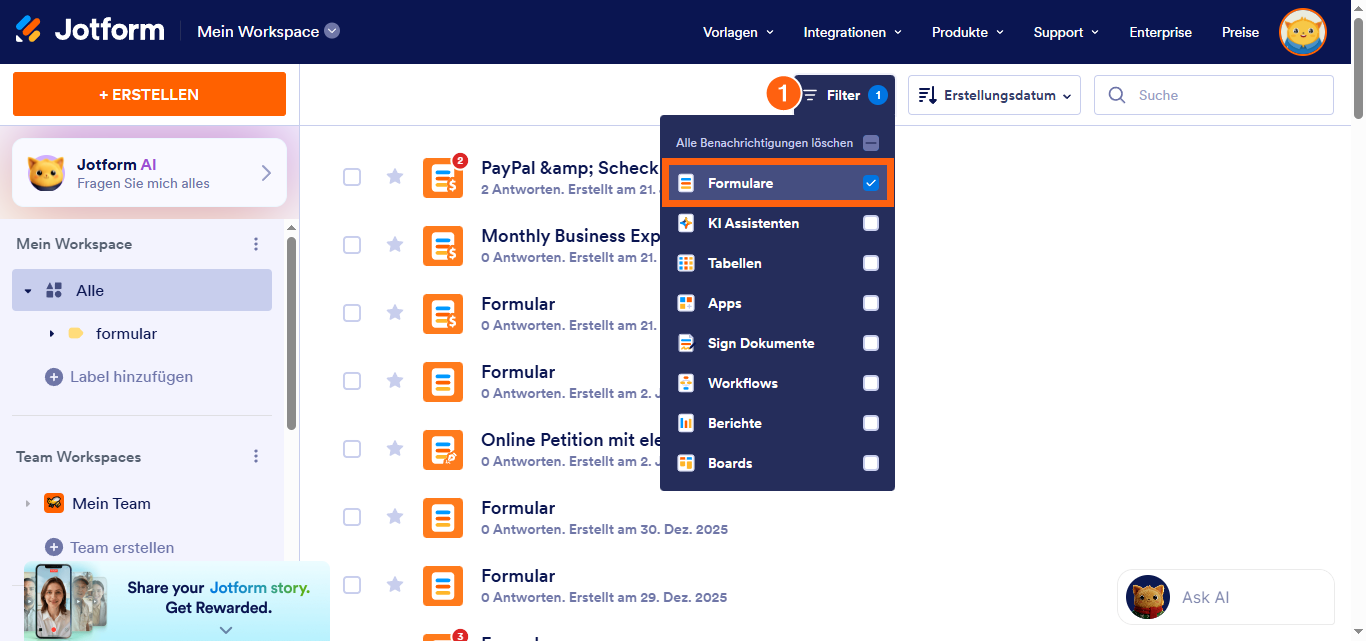Screen dimensions: 1366x641
Task: Open the user avatar profile menu
Action: click(1303, 32)
